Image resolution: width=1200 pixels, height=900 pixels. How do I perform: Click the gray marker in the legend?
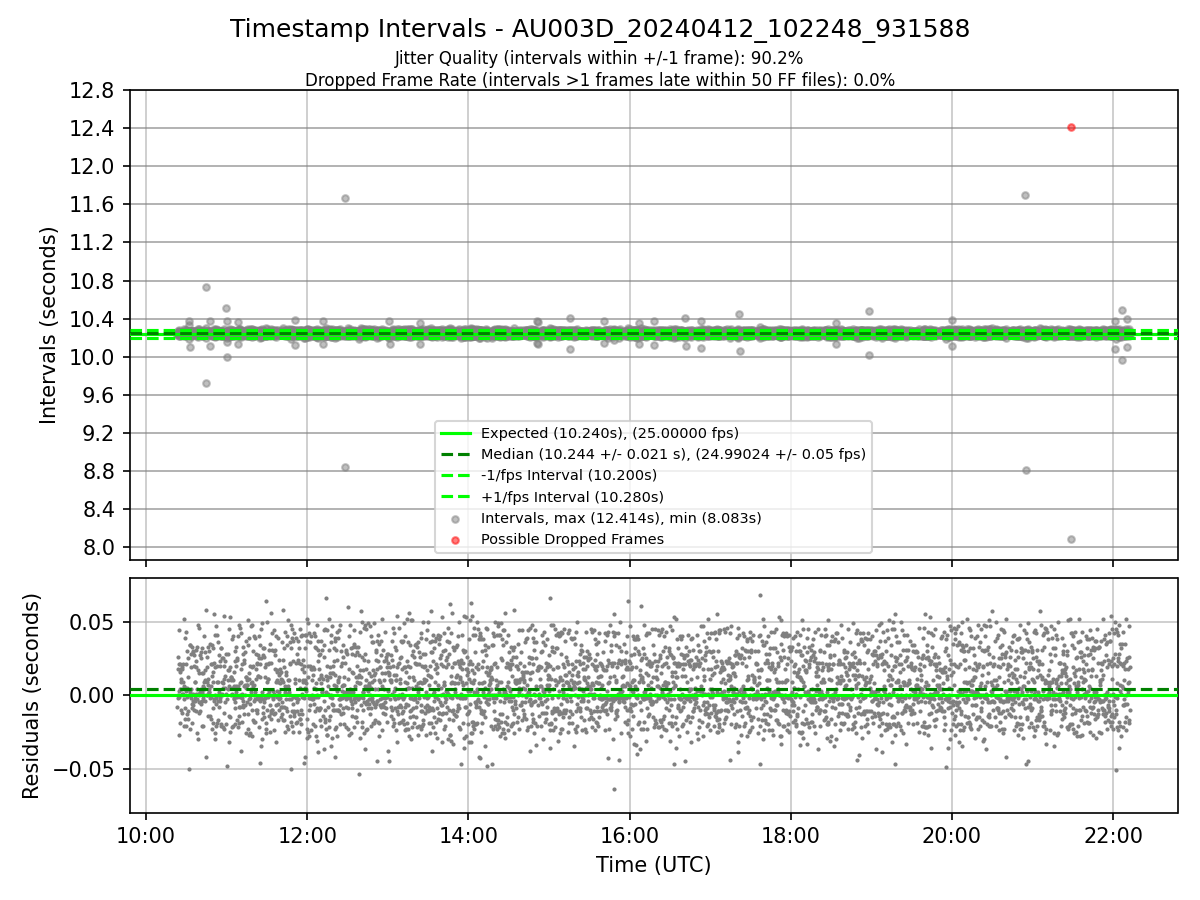(x=455, y=519)
